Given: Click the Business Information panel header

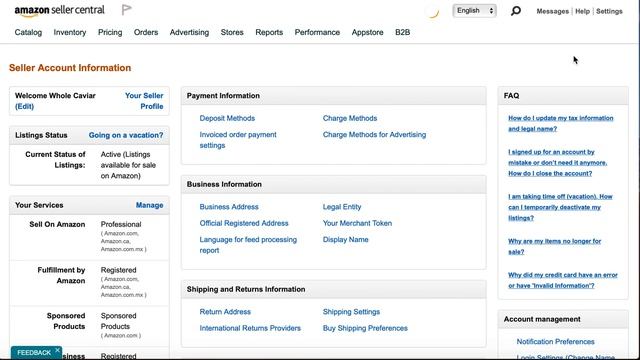Looking at the screenshot, I should [333, 184].
